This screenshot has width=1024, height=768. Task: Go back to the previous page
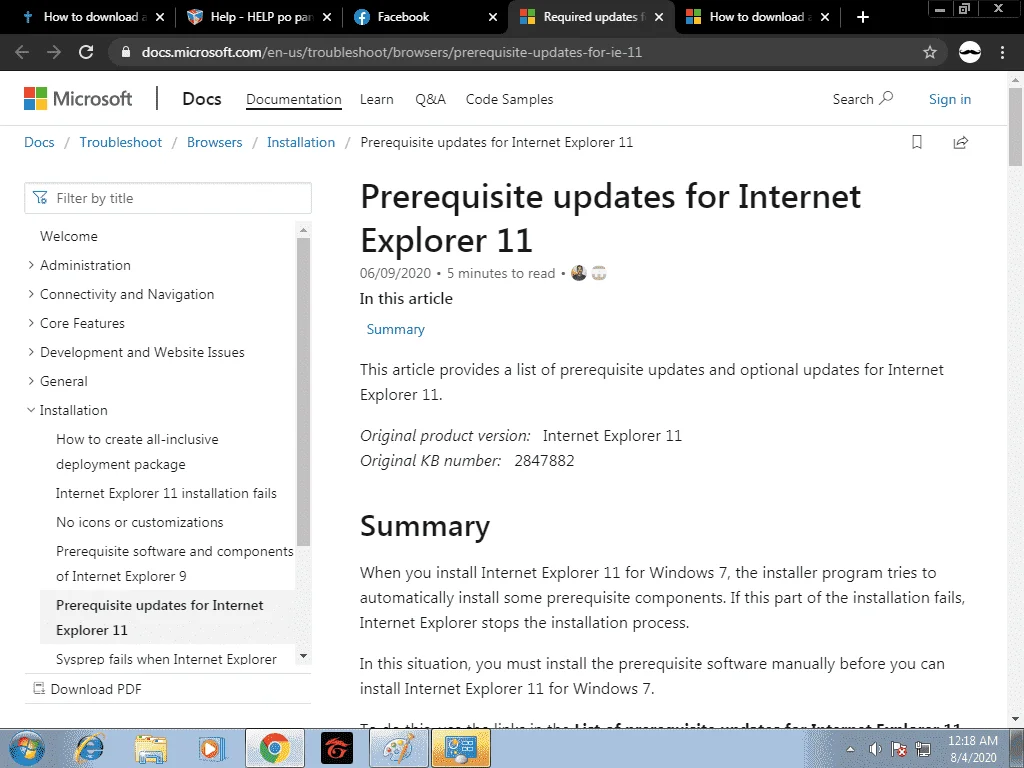pyautogui.click(x=22, y=52)
